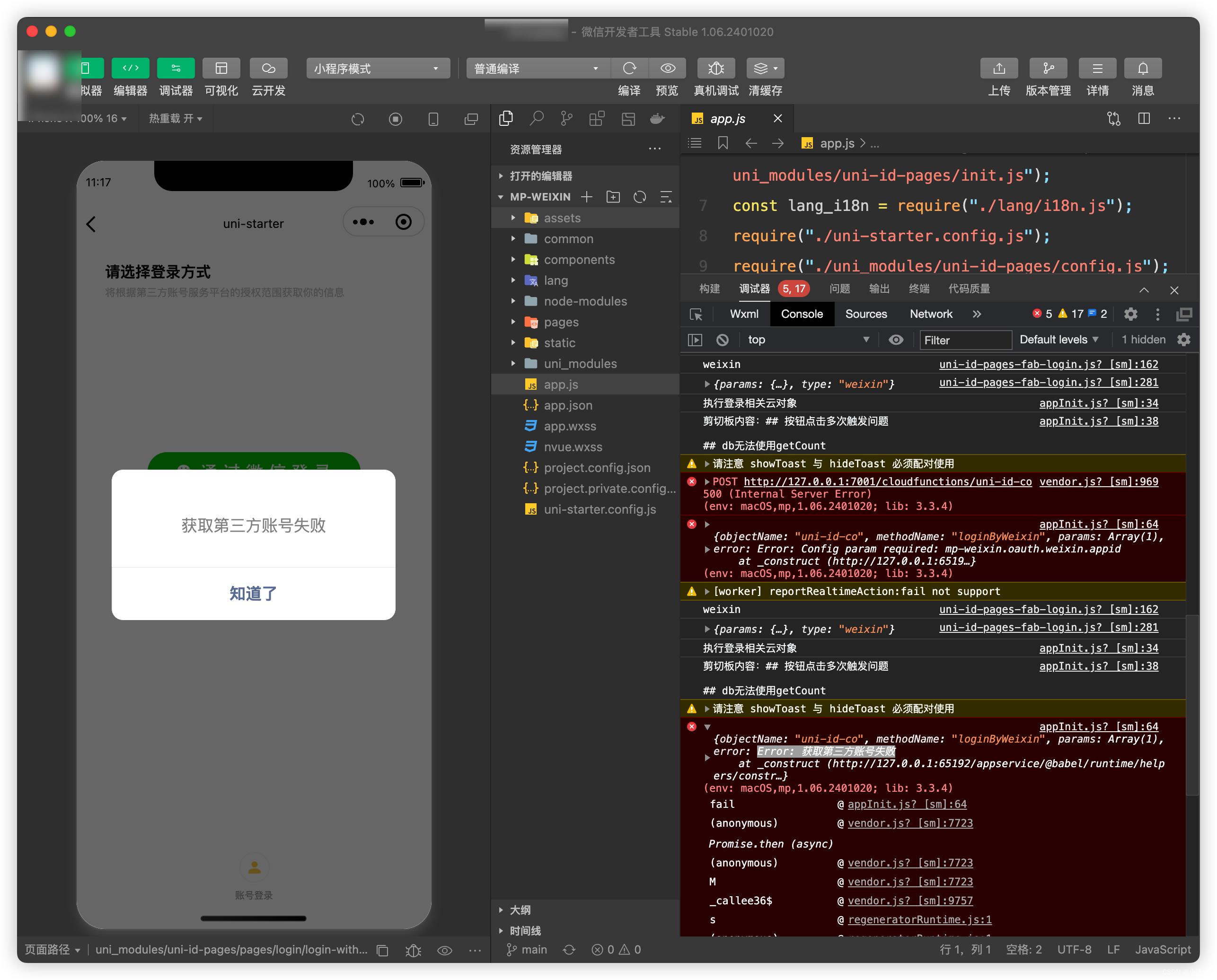Create a new folder in MP-WEIXIN
This screenshot has height=980, width=1217.
click(613, 196)
